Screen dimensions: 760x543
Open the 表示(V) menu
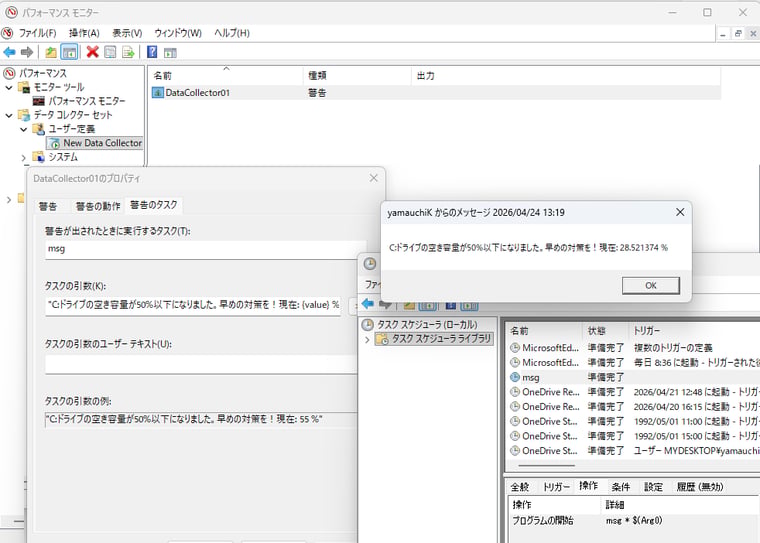tap(127, 33)
